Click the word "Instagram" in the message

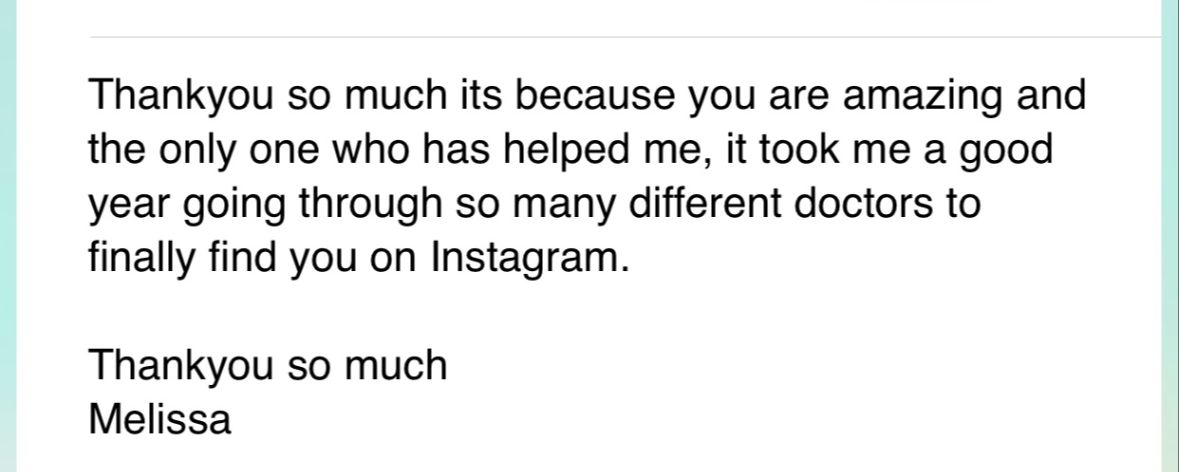[x=529, y=259]
